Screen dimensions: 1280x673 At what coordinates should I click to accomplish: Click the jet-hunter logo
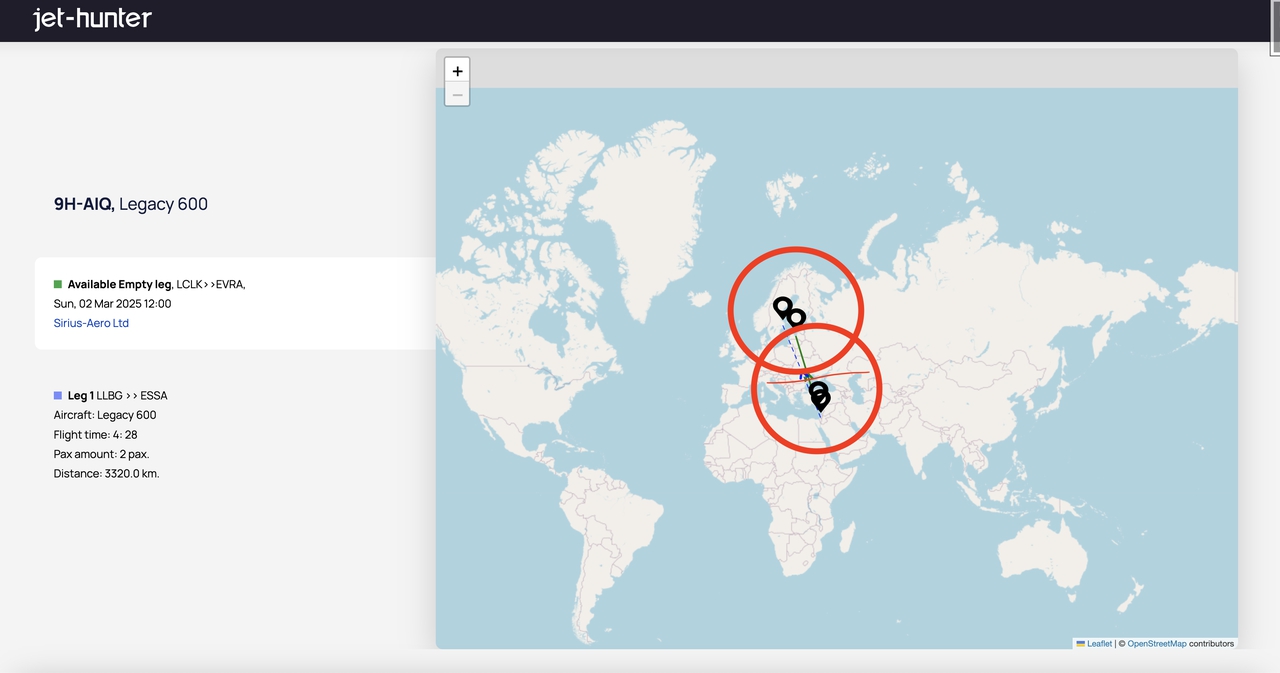(x=92, y=19)
